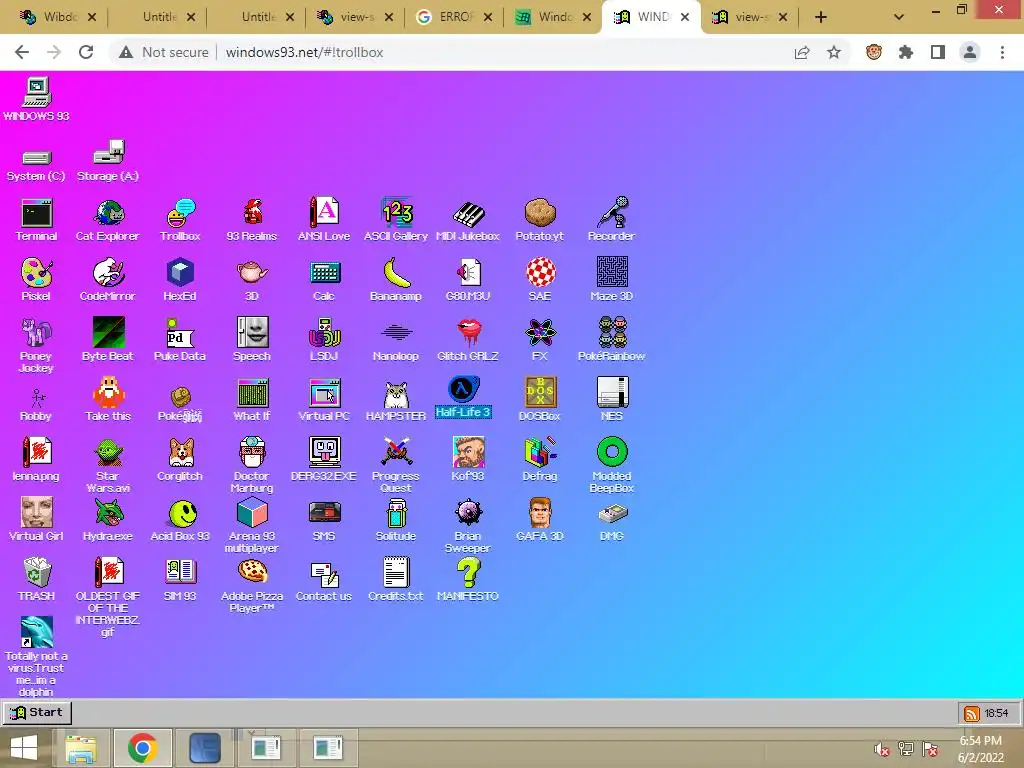Launch Half-Life 3 icon
1024x768 pixels.
[x=463, y=397]
